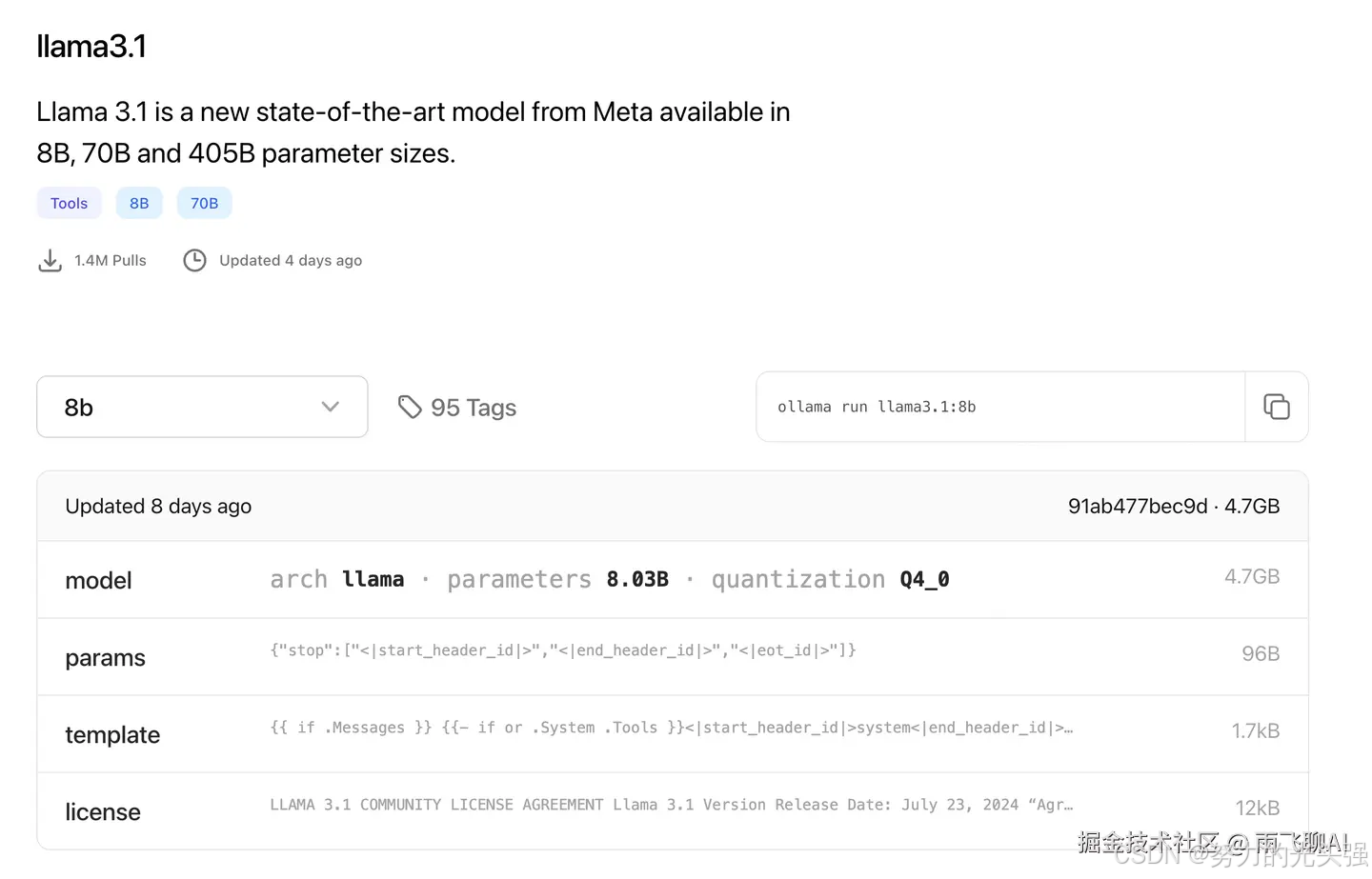Click the 1.7kB file size

(1256, 731)
